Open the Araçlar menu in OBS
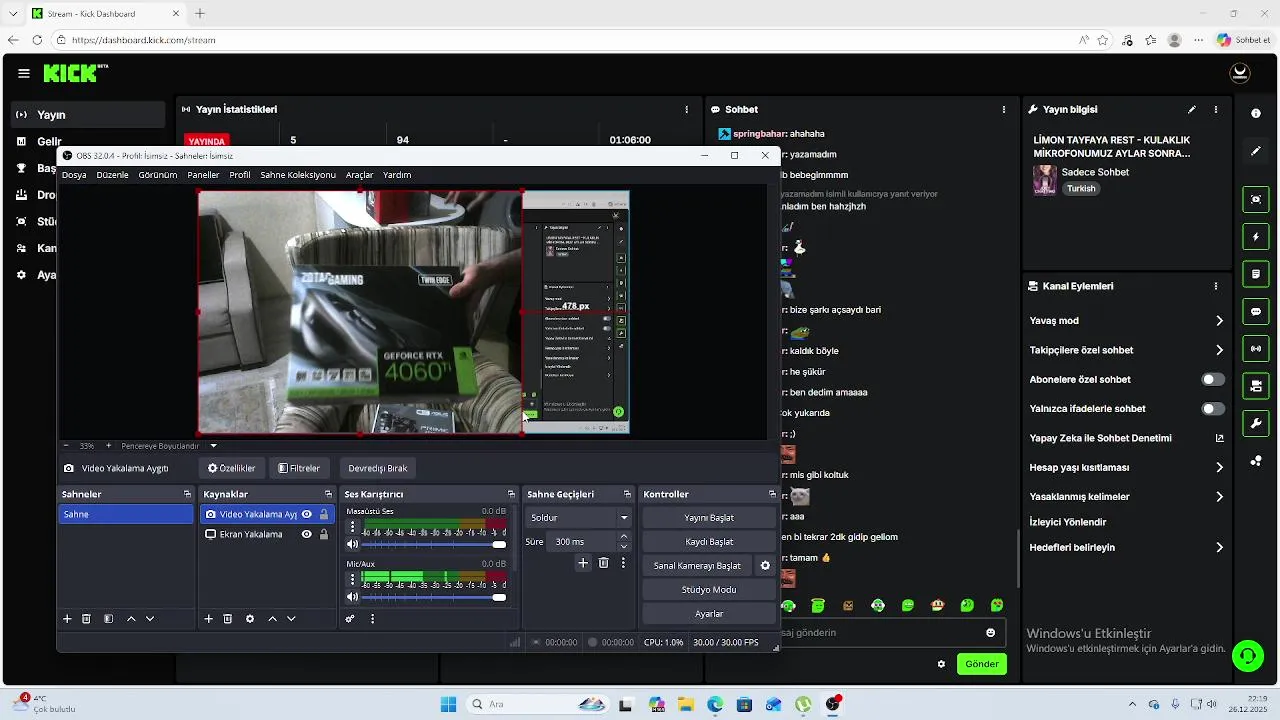The width and height of the screenshot is (1280, 720). pos(360,175)
